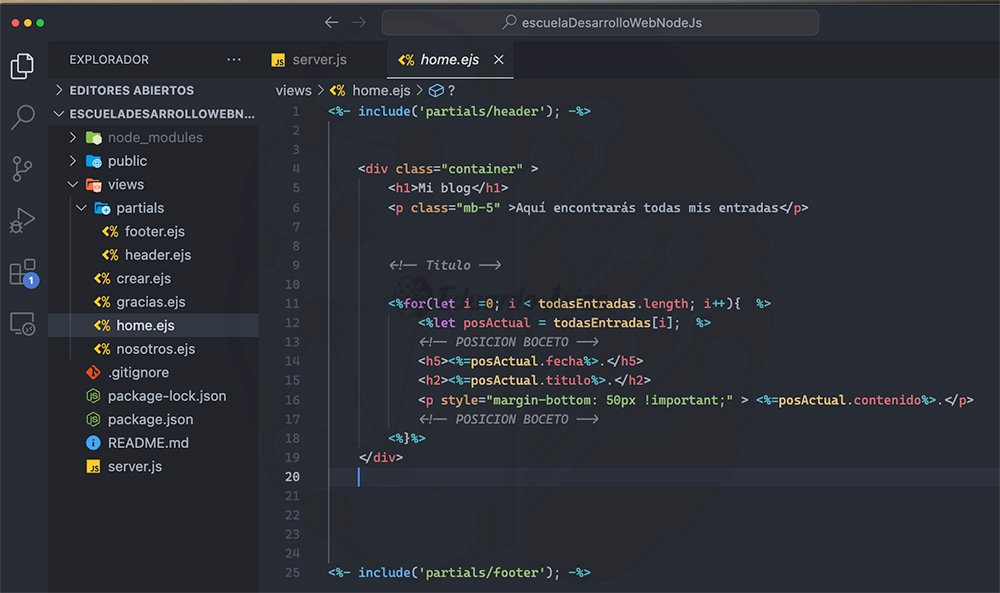Select the home.ejs tab
The image size is (1000, 593).
[x=450, y=60]
